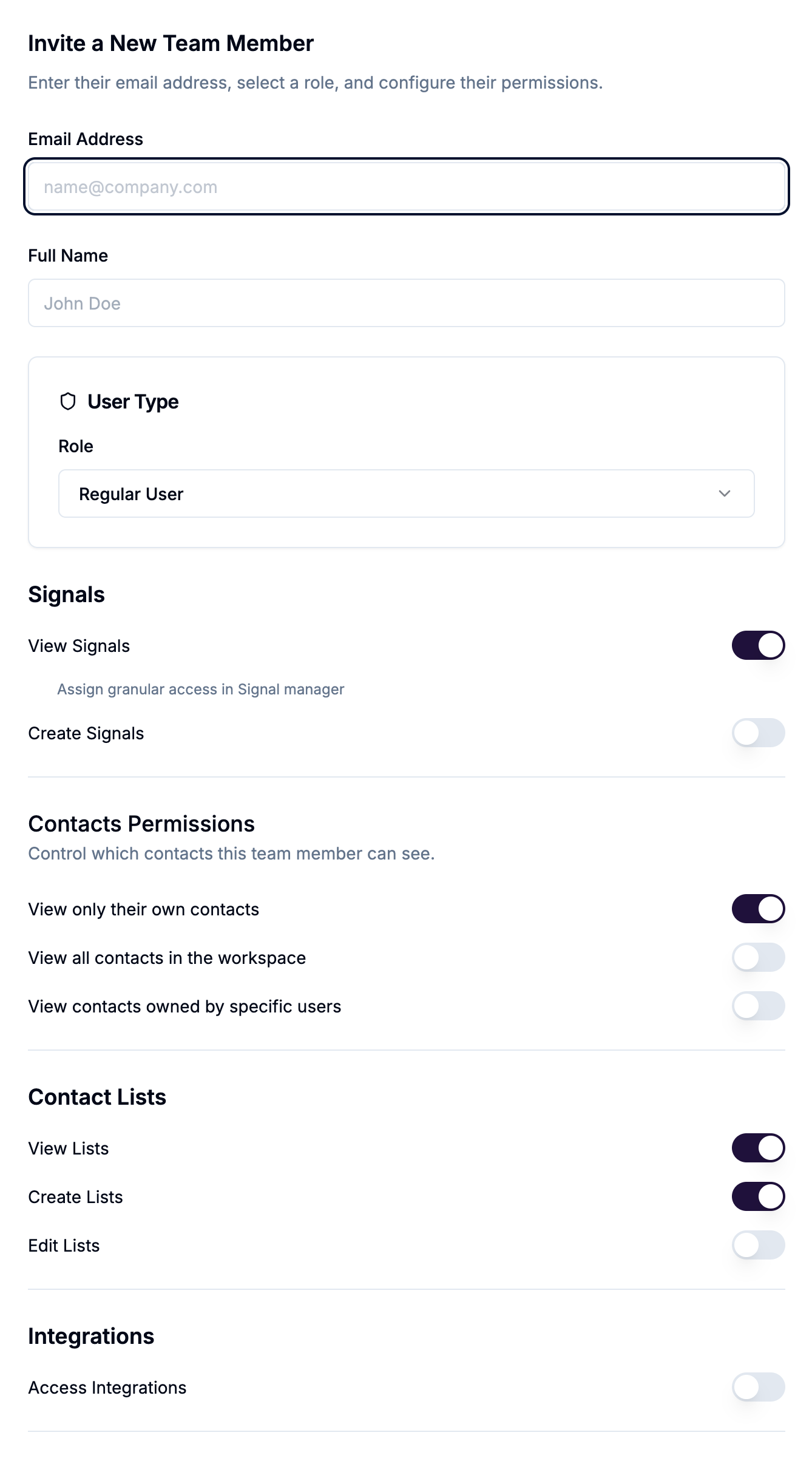
Task: Click the Assign granular access hint text
Action: click(200, 690)
